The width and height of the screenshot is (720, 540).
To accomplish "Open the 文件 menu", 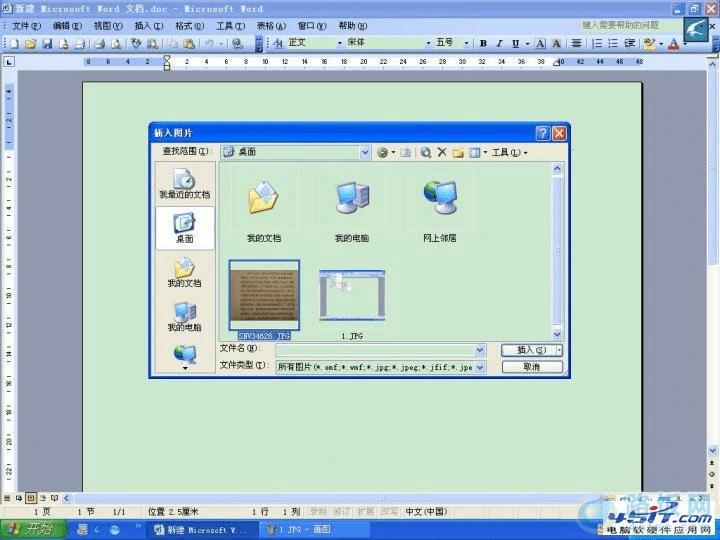I will pos(26,26).
